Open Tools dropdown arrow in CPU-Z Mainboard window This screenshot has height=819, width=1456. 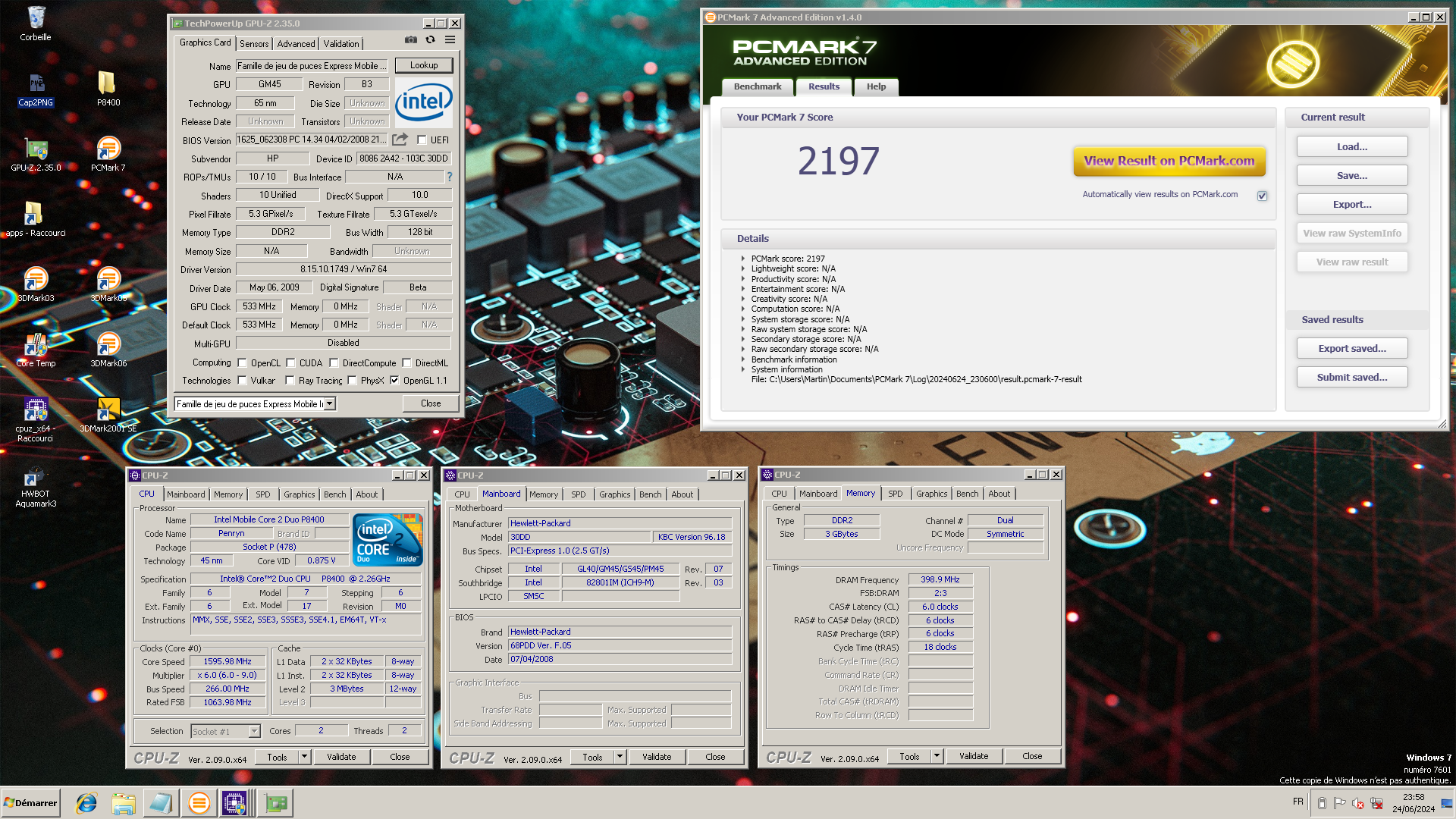pyautogui.click(x=620, y=757)
